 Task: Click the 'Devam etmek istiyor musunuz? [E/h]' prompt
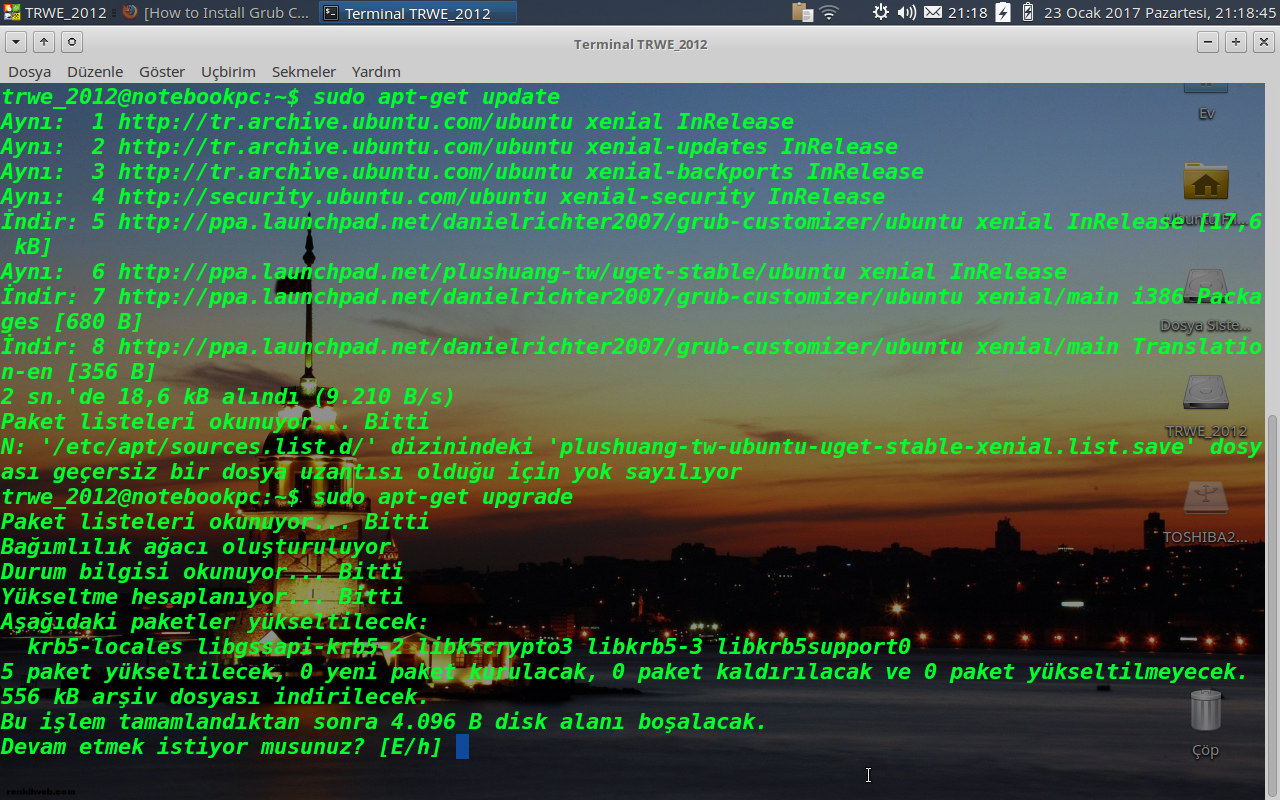click(x=221, y=746)
